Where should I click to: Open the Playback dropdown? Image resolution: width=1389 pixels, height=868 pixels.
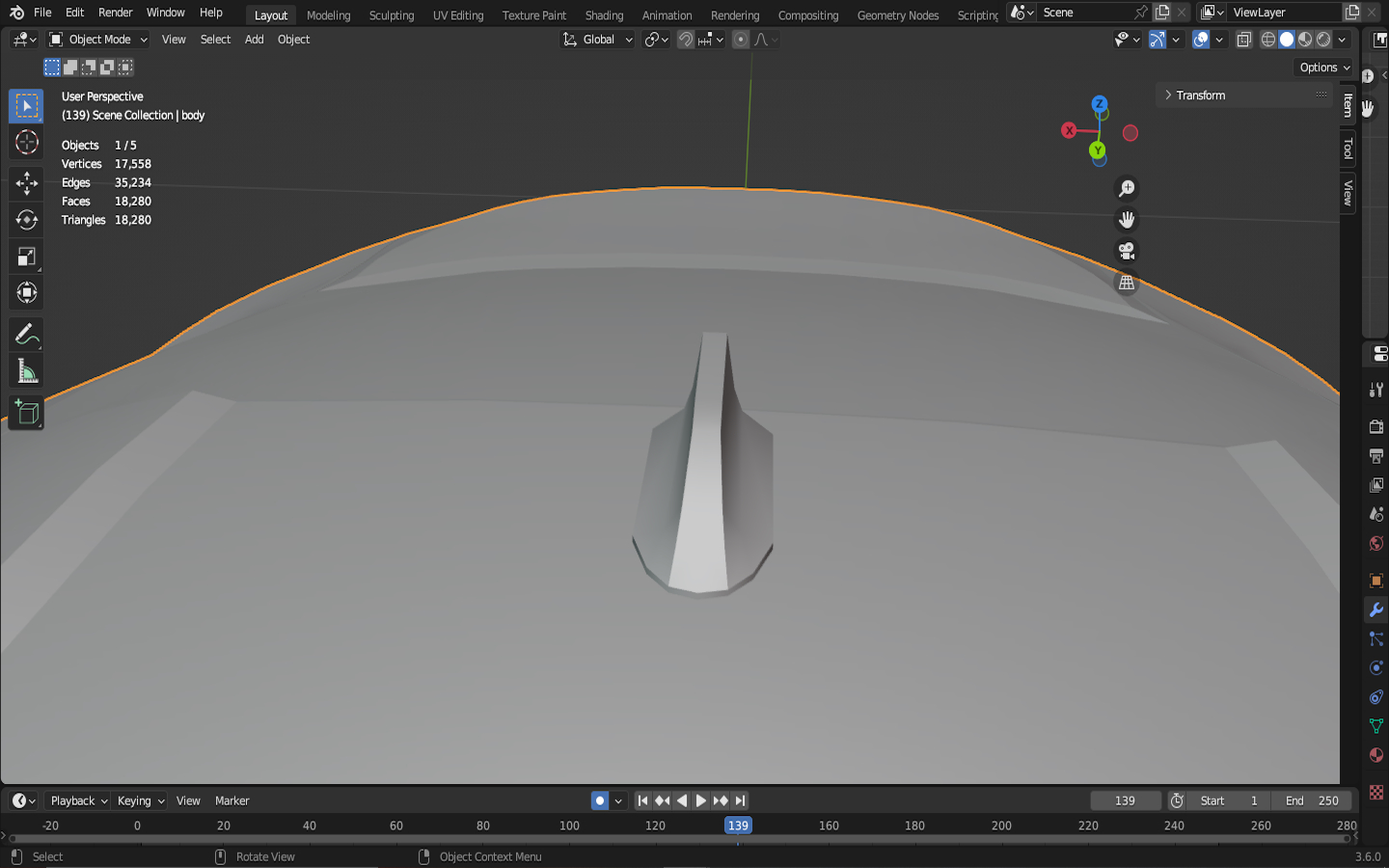pos(78,800)
